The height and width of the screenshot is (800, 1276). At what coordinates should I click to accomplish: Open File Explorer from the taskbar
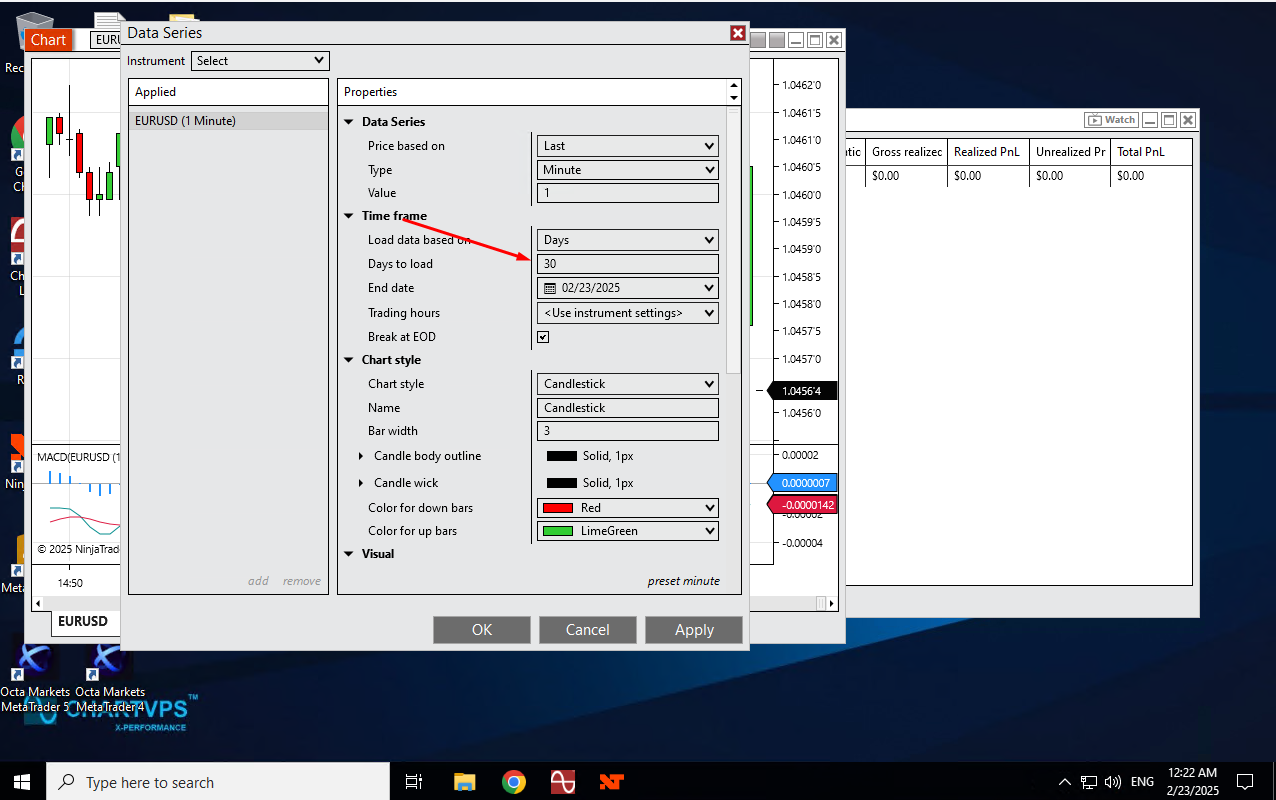pos(464,782)
